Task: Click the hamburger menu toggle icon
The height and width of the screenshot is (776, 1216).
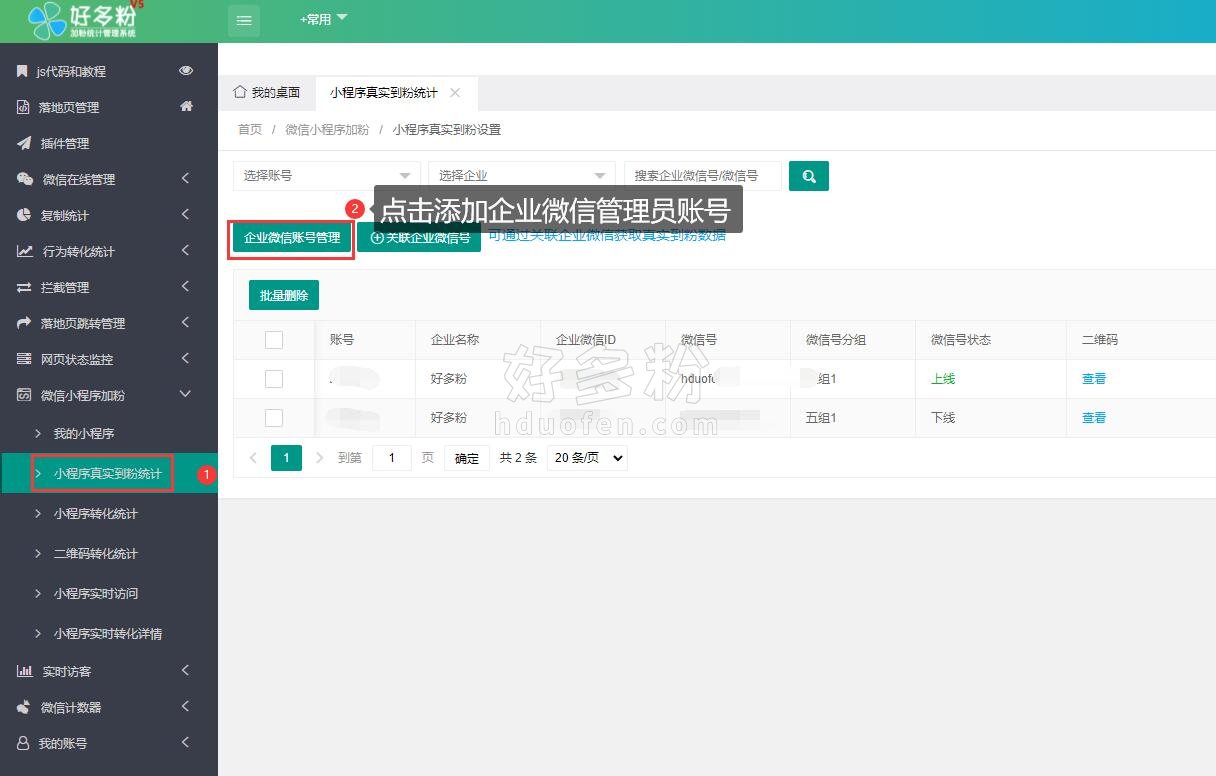Action: point(244,20)
